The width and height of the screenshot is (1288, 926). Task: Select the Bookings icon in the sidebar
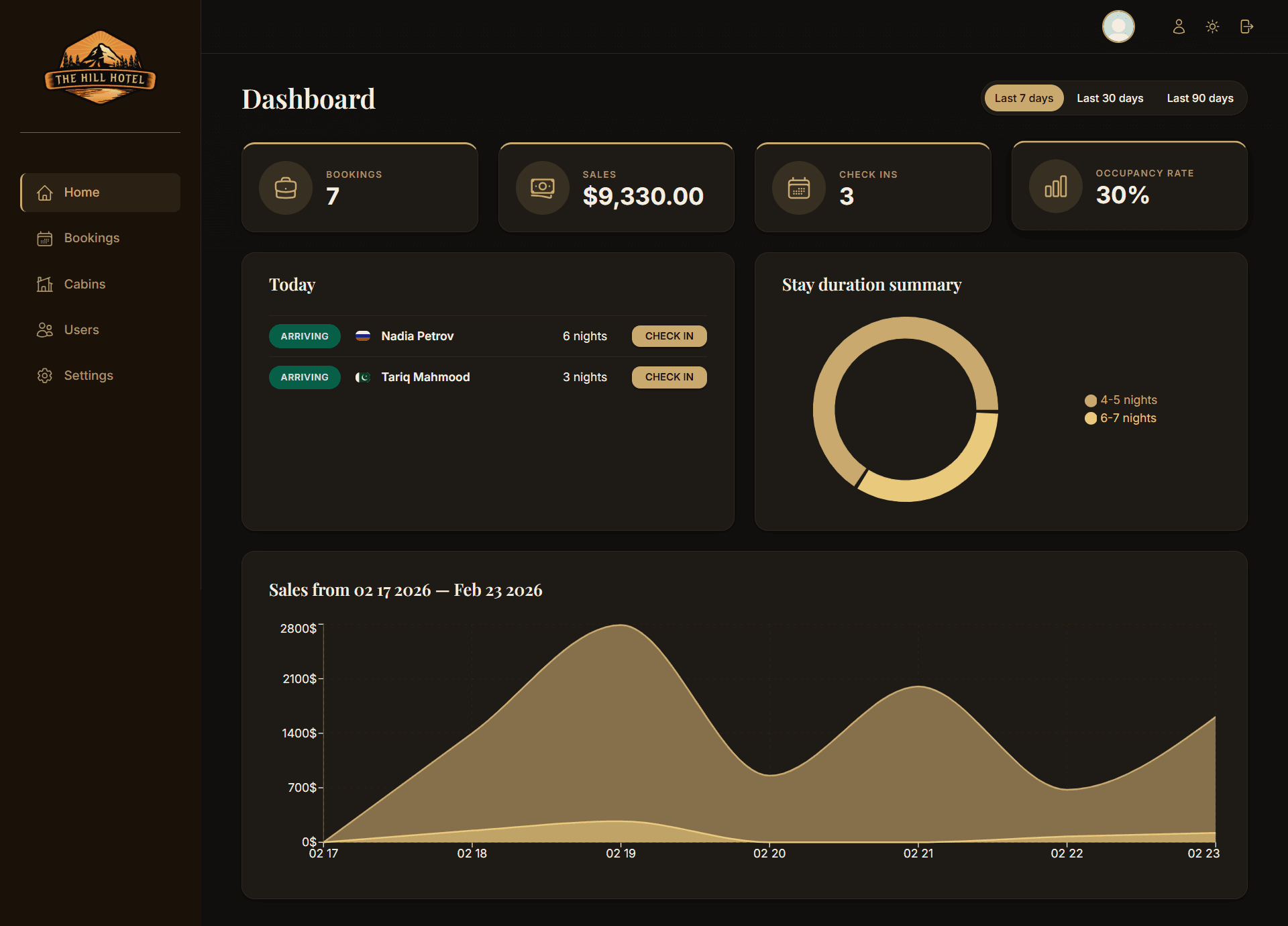coord(44,238)
